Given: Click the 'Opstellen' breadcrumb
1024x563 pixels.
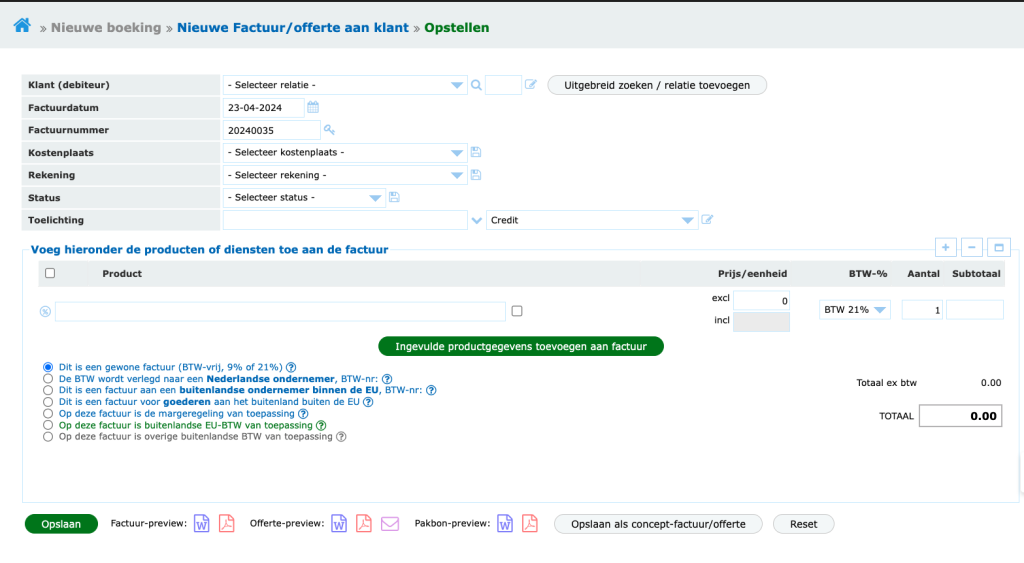Looking at the screenshot, I should point(456,27).
